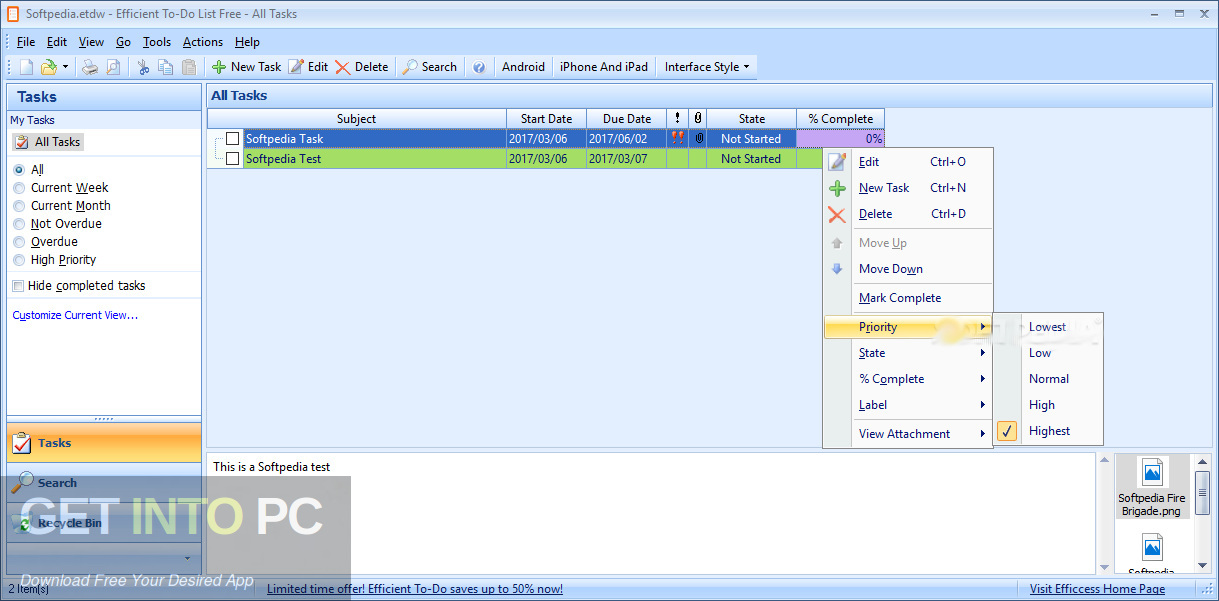Click the open folder toolbar icon

click(x=48, y=67)
